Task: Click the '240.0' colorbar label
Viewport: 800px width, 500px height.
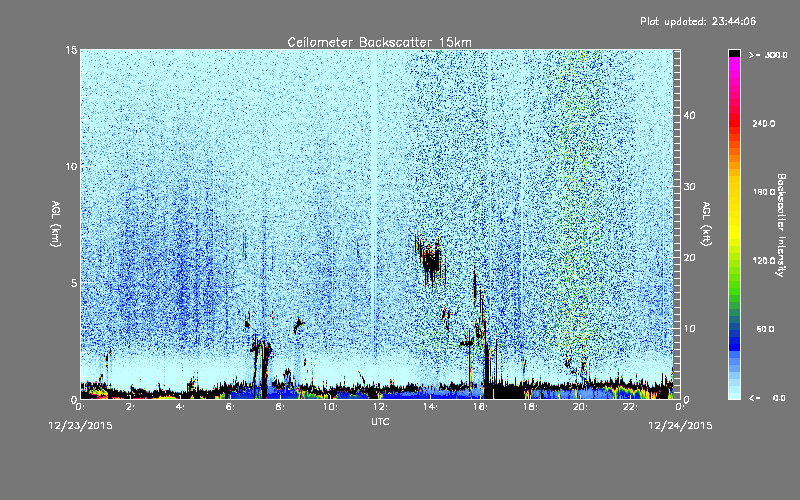Action: 764,124
